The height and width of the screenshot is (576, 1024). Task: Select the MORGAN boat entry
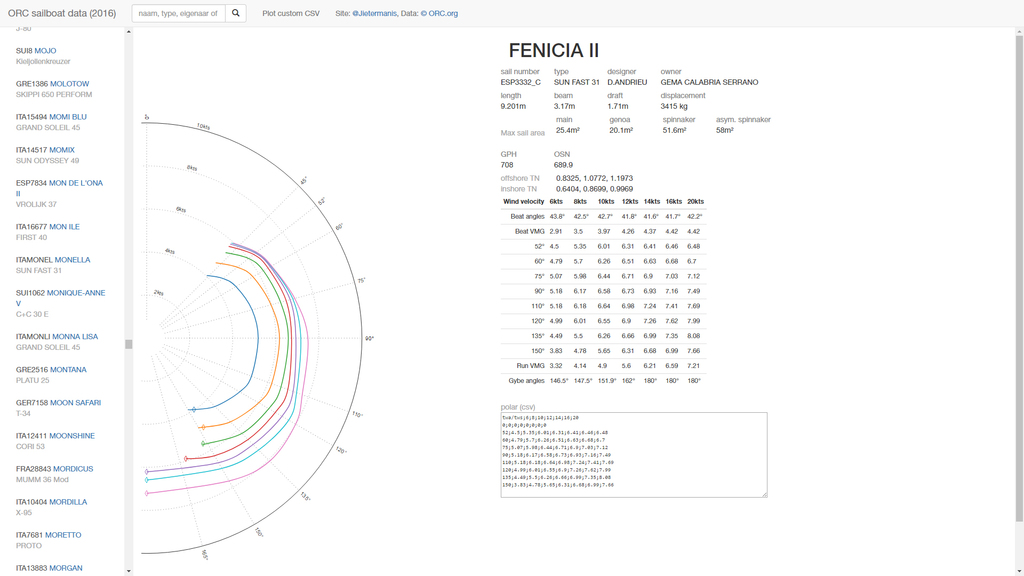(66, 568)
